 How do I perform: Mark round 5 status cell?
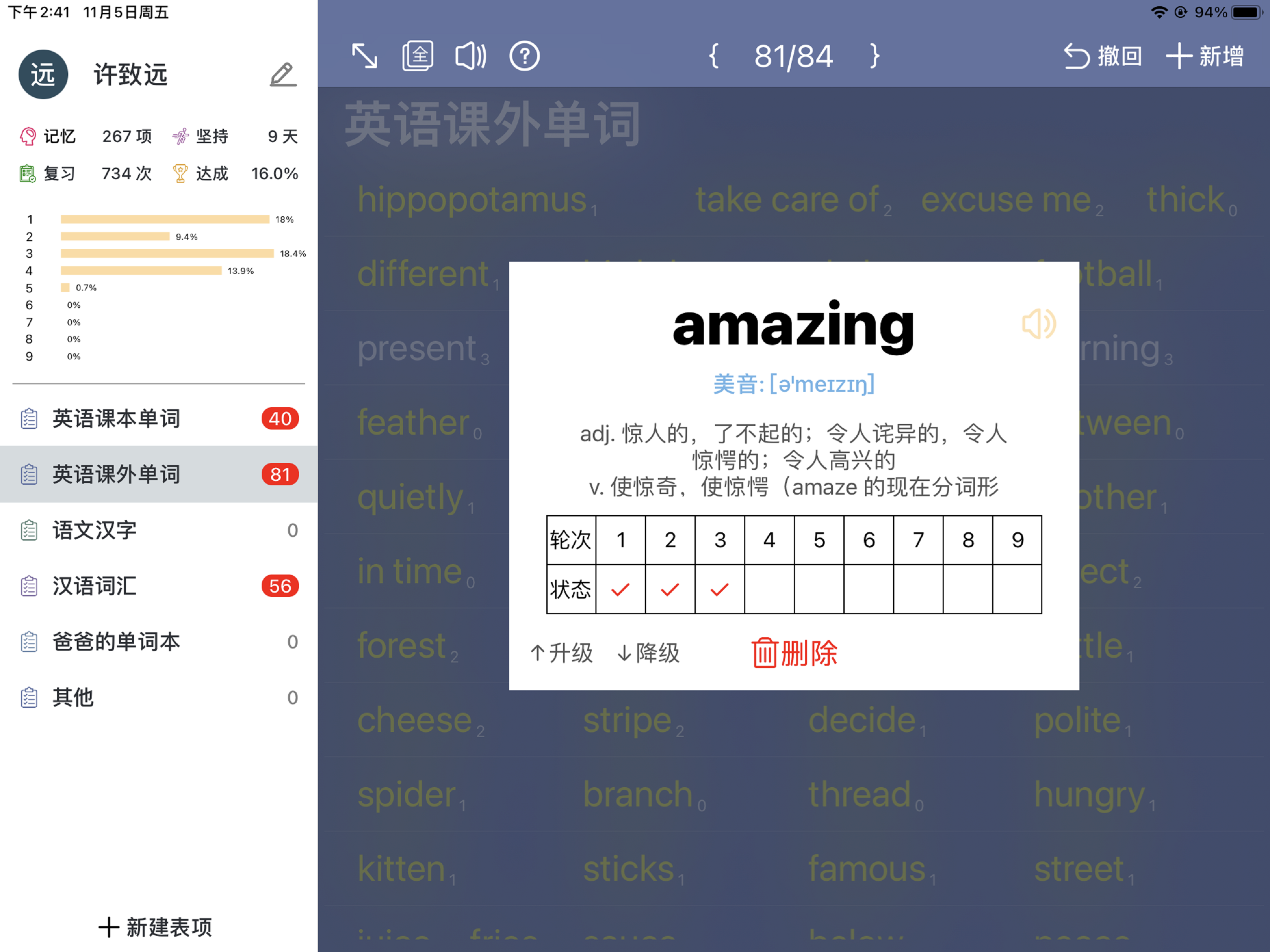tap(819, 589)
